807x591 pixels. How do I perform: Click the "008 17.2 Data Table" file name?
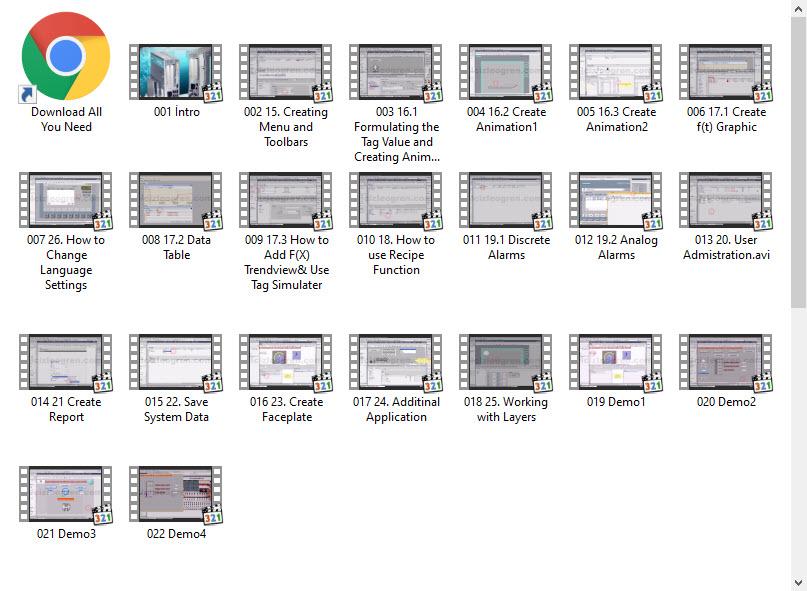(177, 248)
